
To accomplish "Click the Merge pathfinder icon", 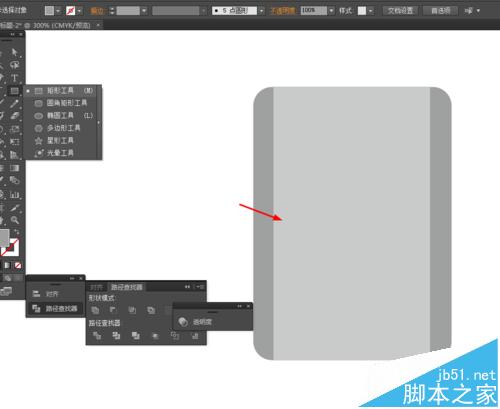I will coord(136,336).
